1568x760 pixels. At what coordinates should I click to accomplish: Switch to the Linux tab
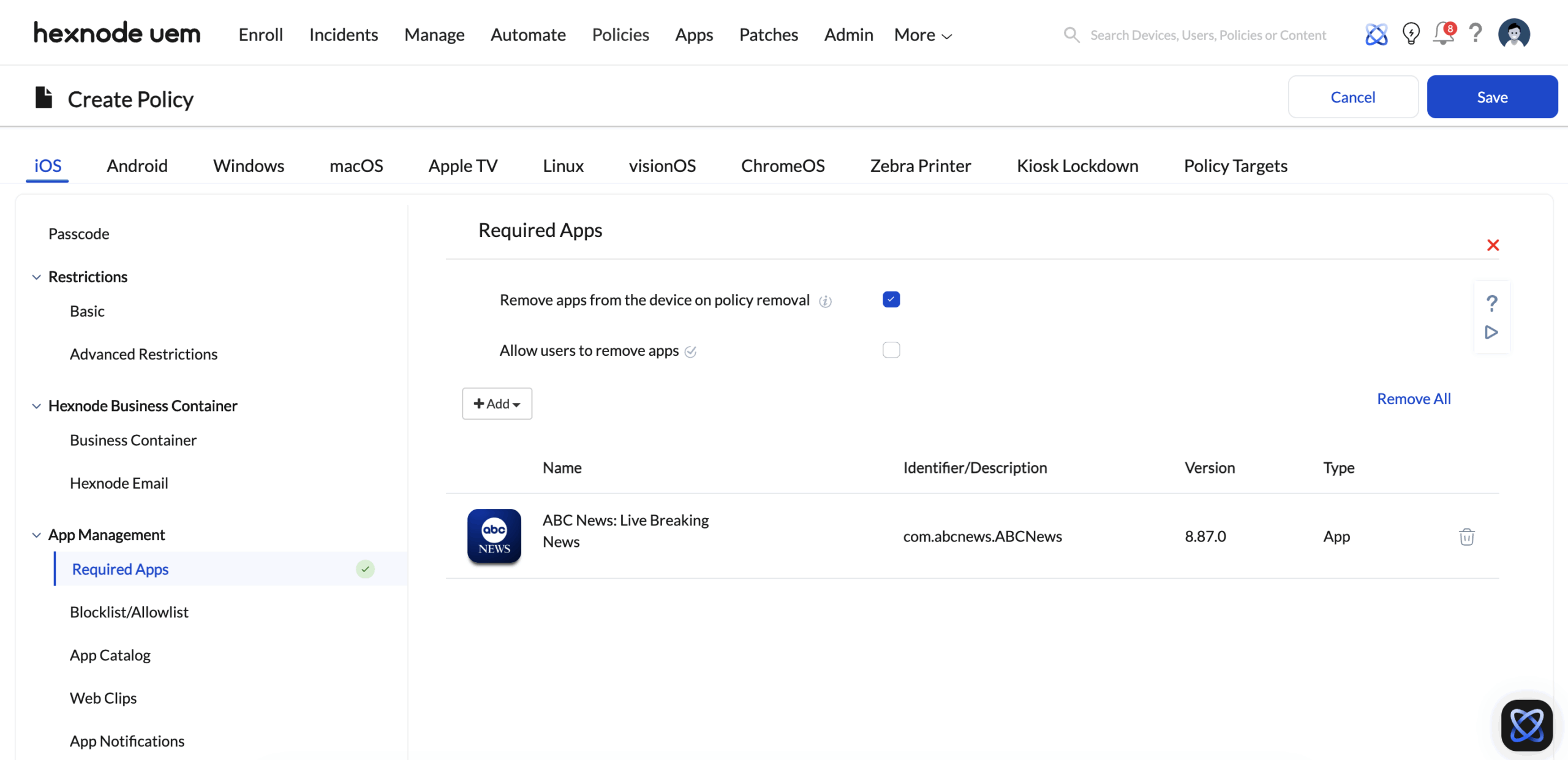pyautogui.click(x=563, y=166)
